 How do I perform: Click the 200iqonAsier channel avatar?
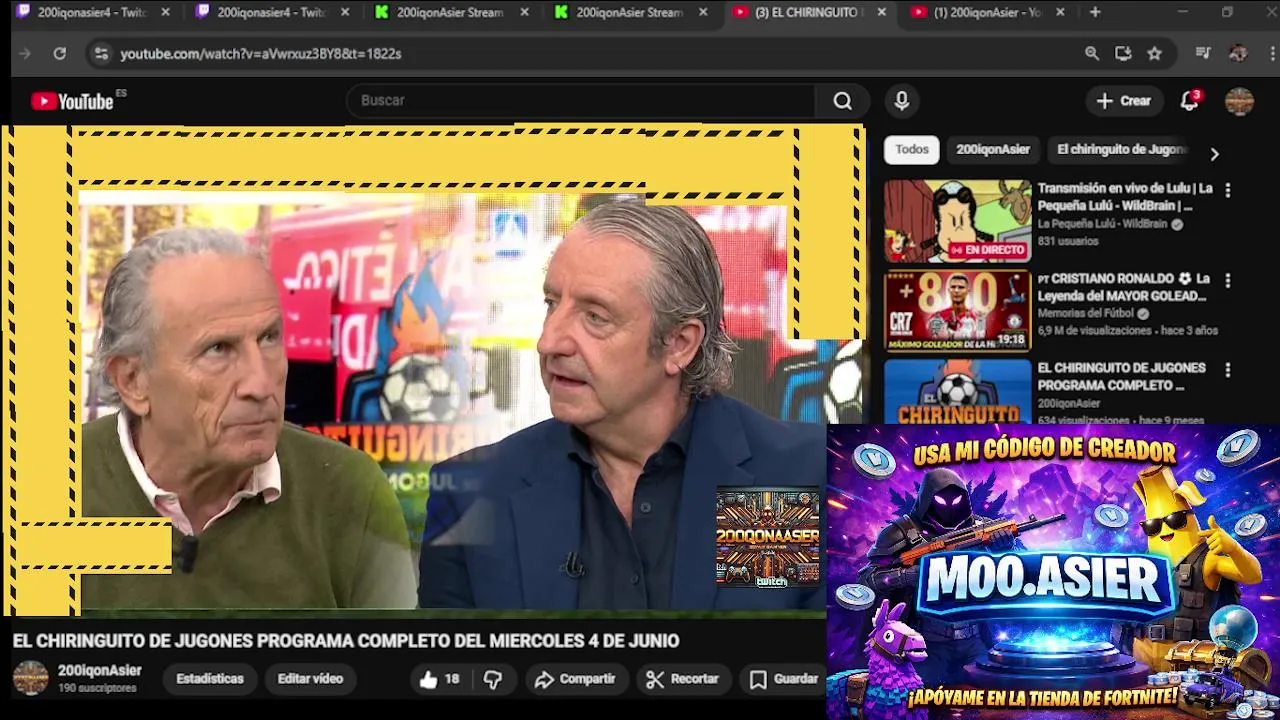(x=30, y=678)
